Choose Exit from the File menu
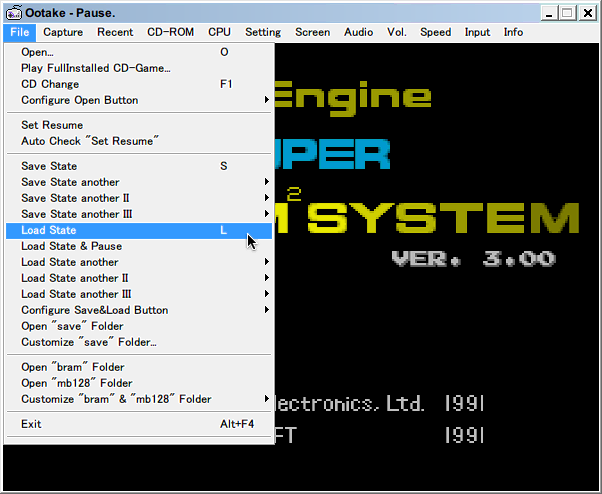 pyautogui.click(x=139, y=424)
